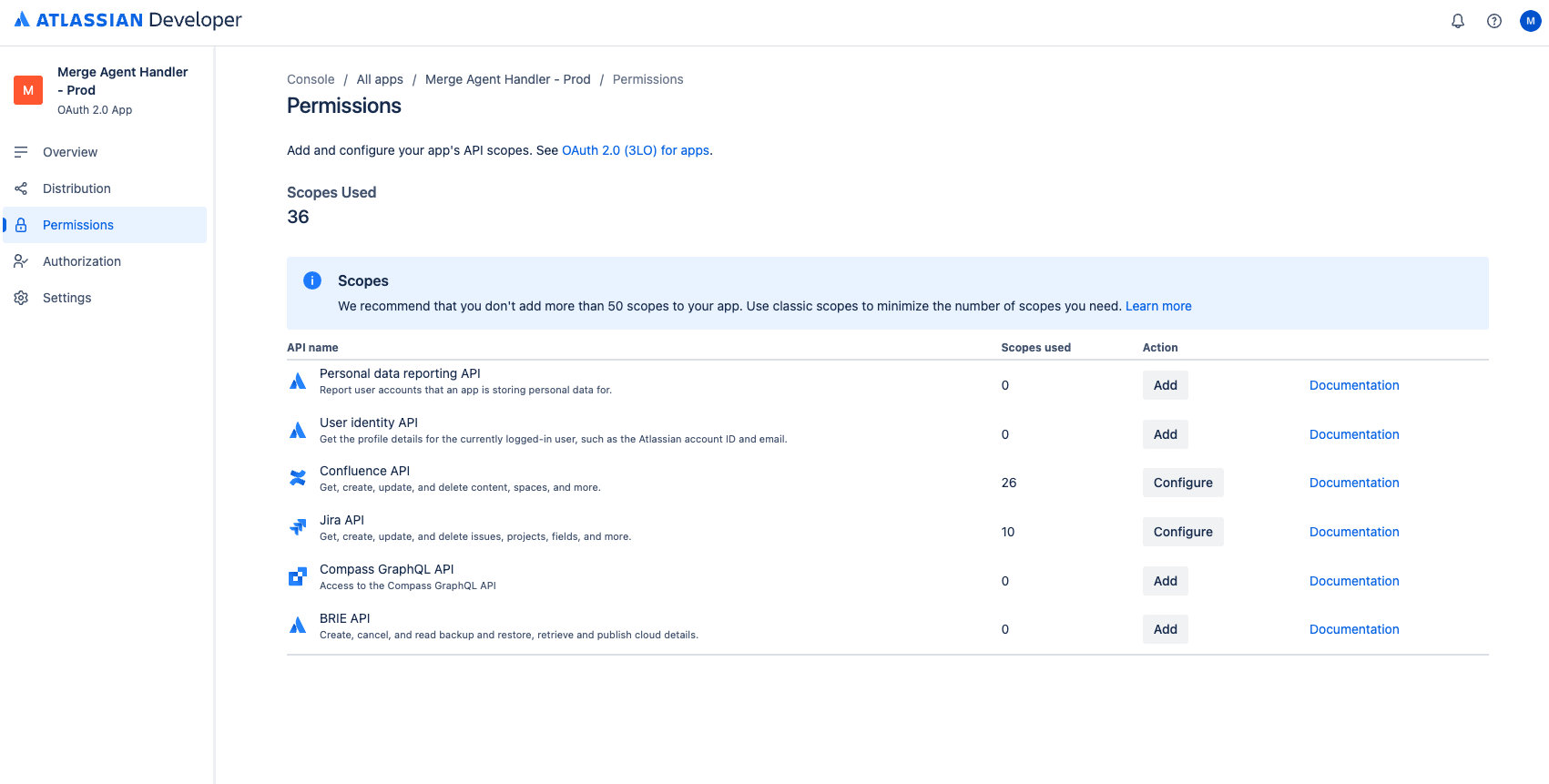Image resolution: width=1549 pixels, height=784 pixels.
Task: Navigate to All apps breadcrumb
Action: pos(380,79)
